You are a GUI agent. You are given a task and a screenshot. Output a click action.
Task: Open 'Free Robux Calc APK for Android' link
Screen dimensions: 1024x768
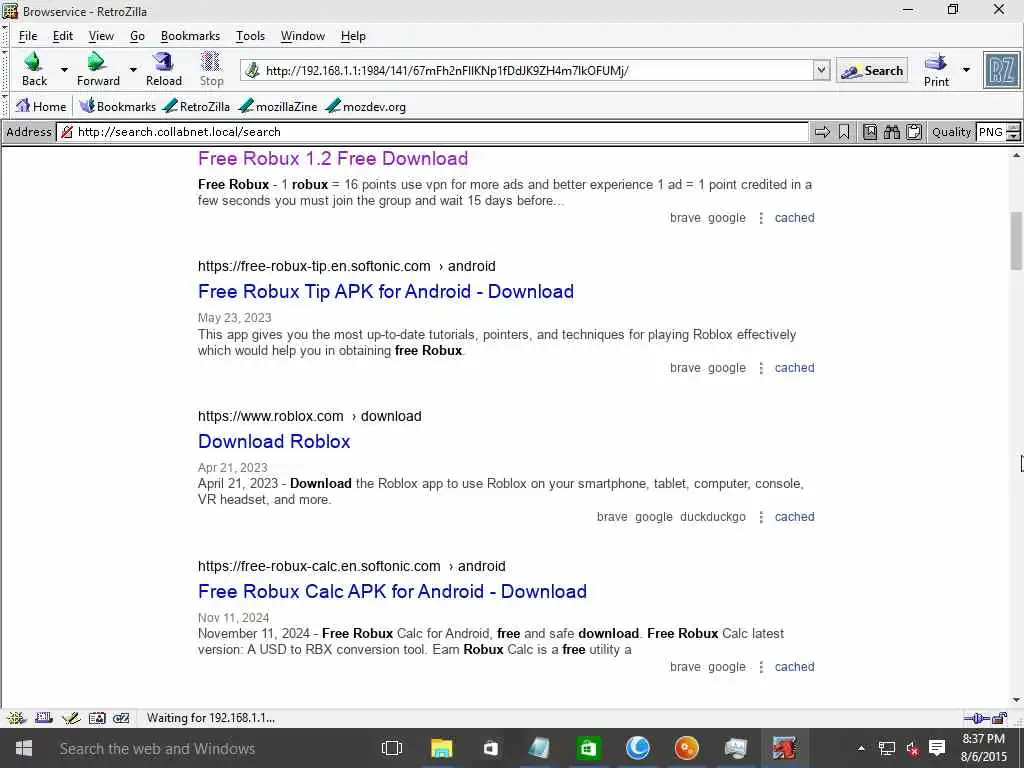[392, 592]
